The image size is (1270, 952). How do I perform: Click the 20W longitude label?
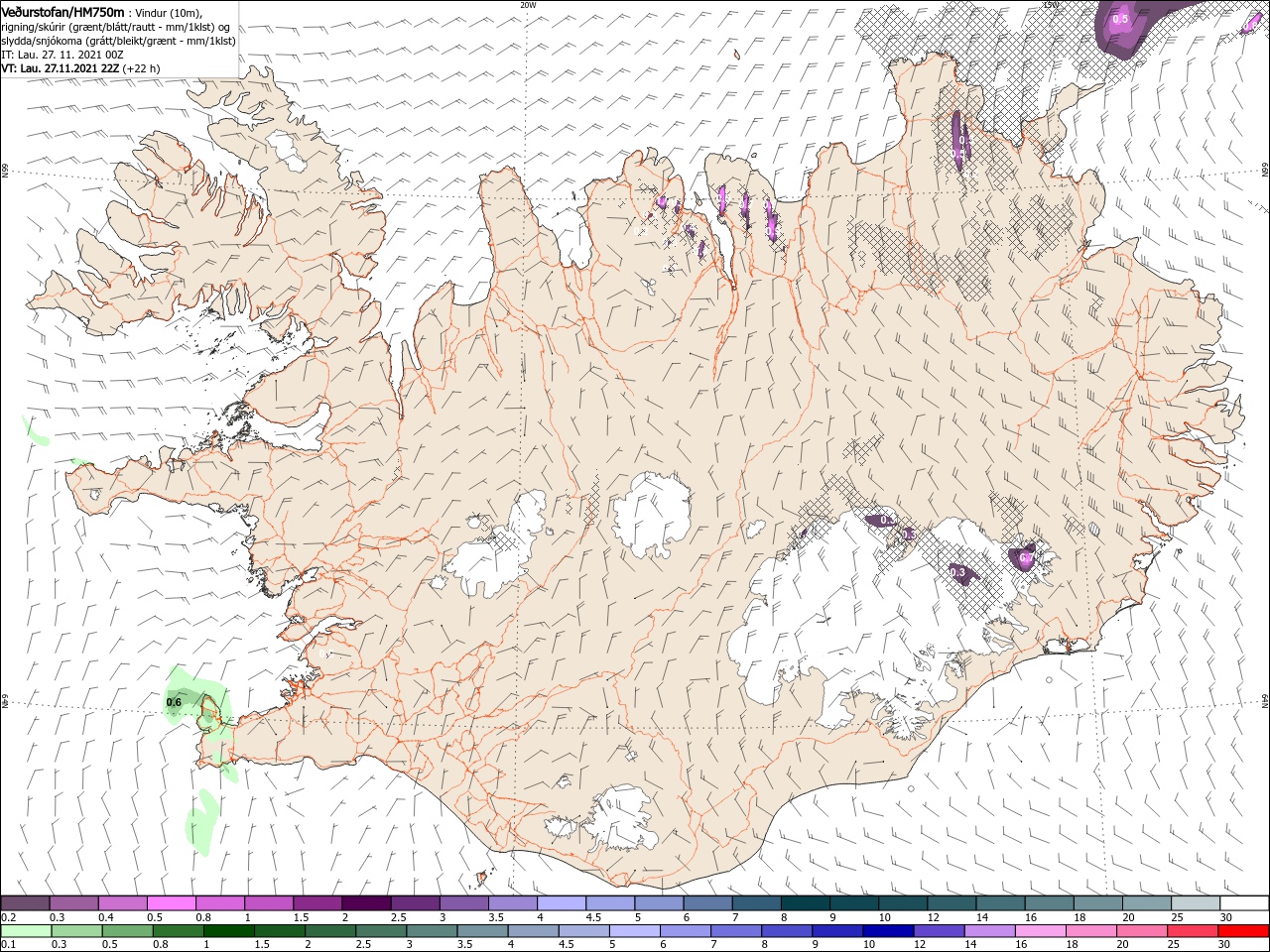(528, 5)
